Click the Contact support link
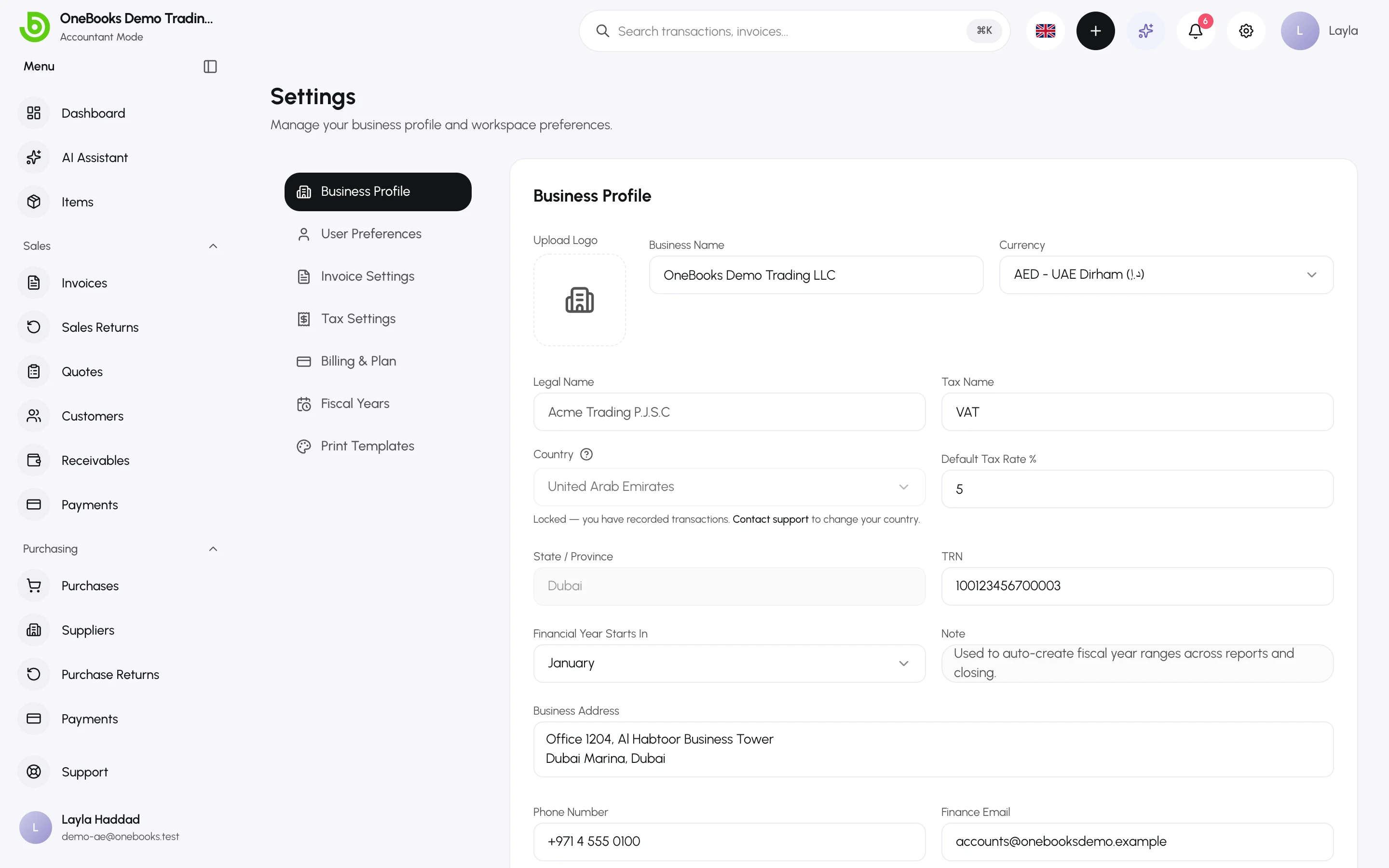The width and height of the screenshot is (1389, 868). (770, 519)
